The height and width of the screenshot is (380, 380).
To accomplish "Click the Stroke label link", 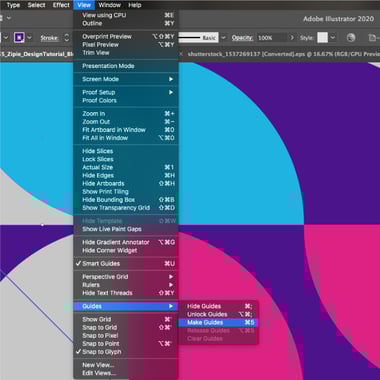I will [49, 38].
